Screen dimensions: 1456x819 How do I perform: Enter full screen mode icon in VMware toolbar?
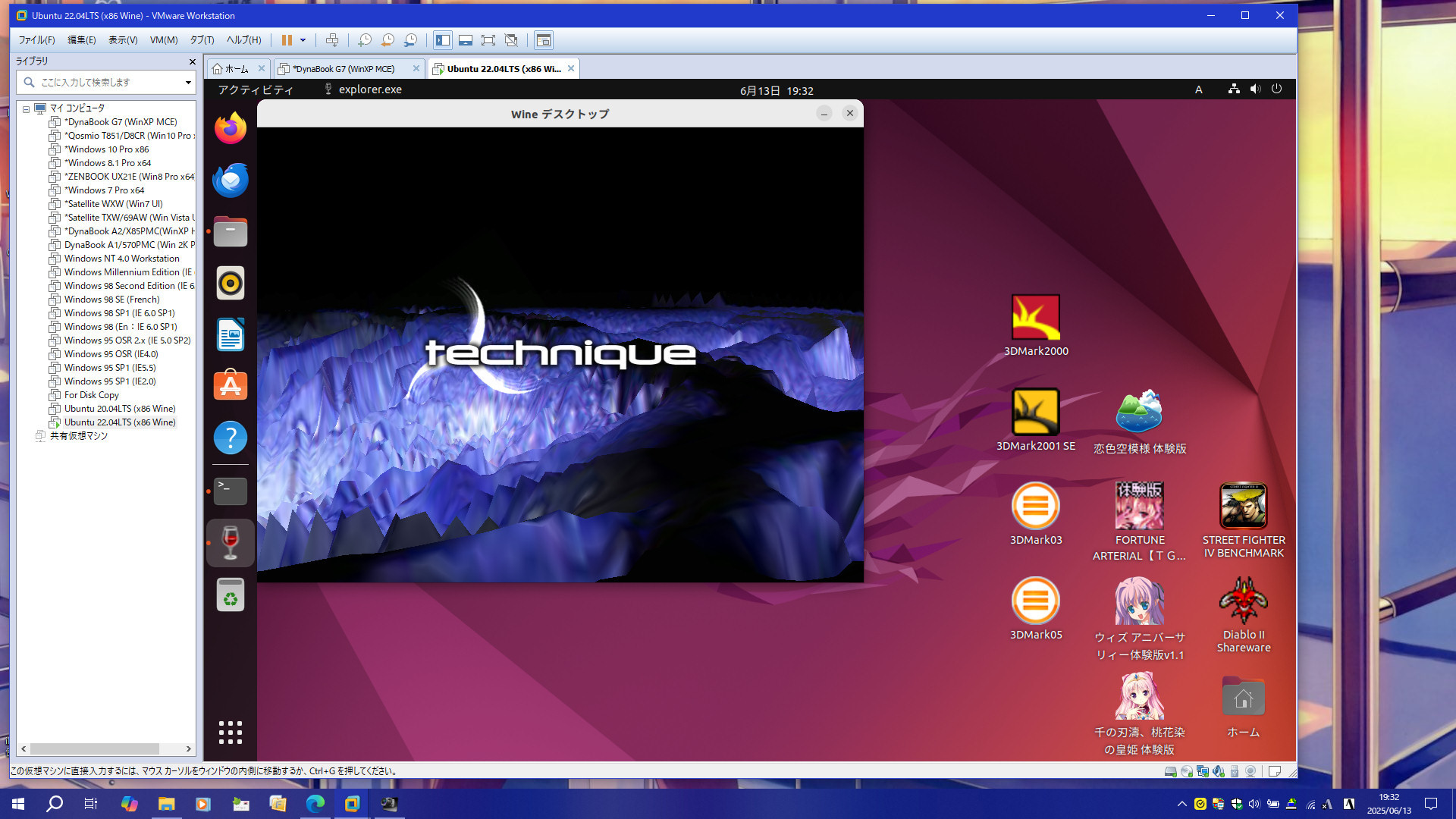488,40
